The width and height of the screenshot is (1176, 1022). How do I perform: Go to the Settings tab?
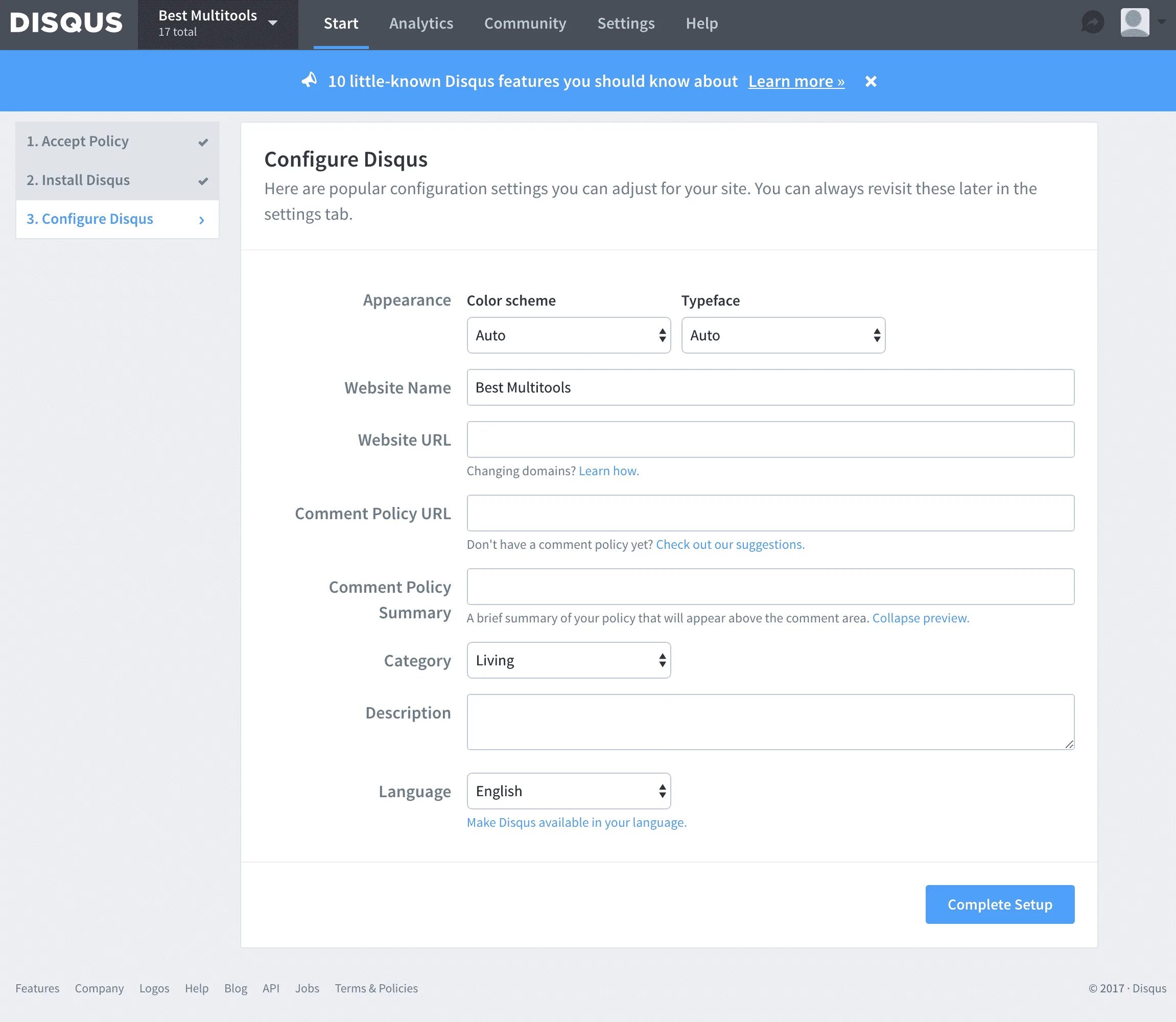pos(625,24)
